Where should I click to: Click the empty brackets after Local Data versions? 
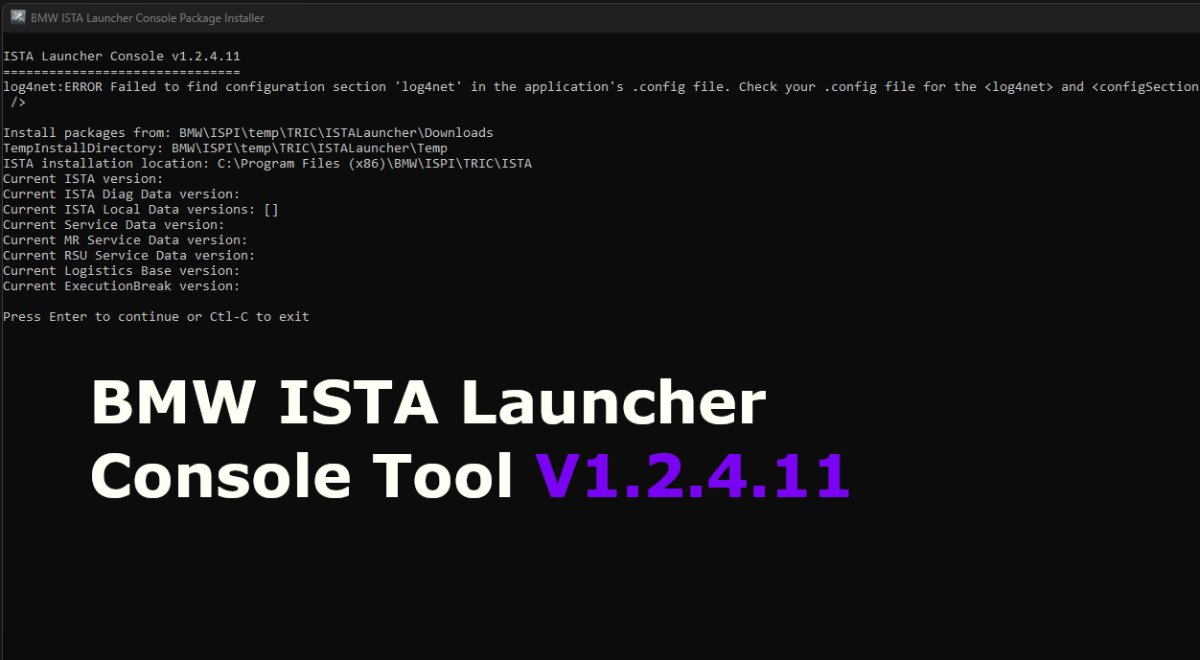(x=271, y=210)
